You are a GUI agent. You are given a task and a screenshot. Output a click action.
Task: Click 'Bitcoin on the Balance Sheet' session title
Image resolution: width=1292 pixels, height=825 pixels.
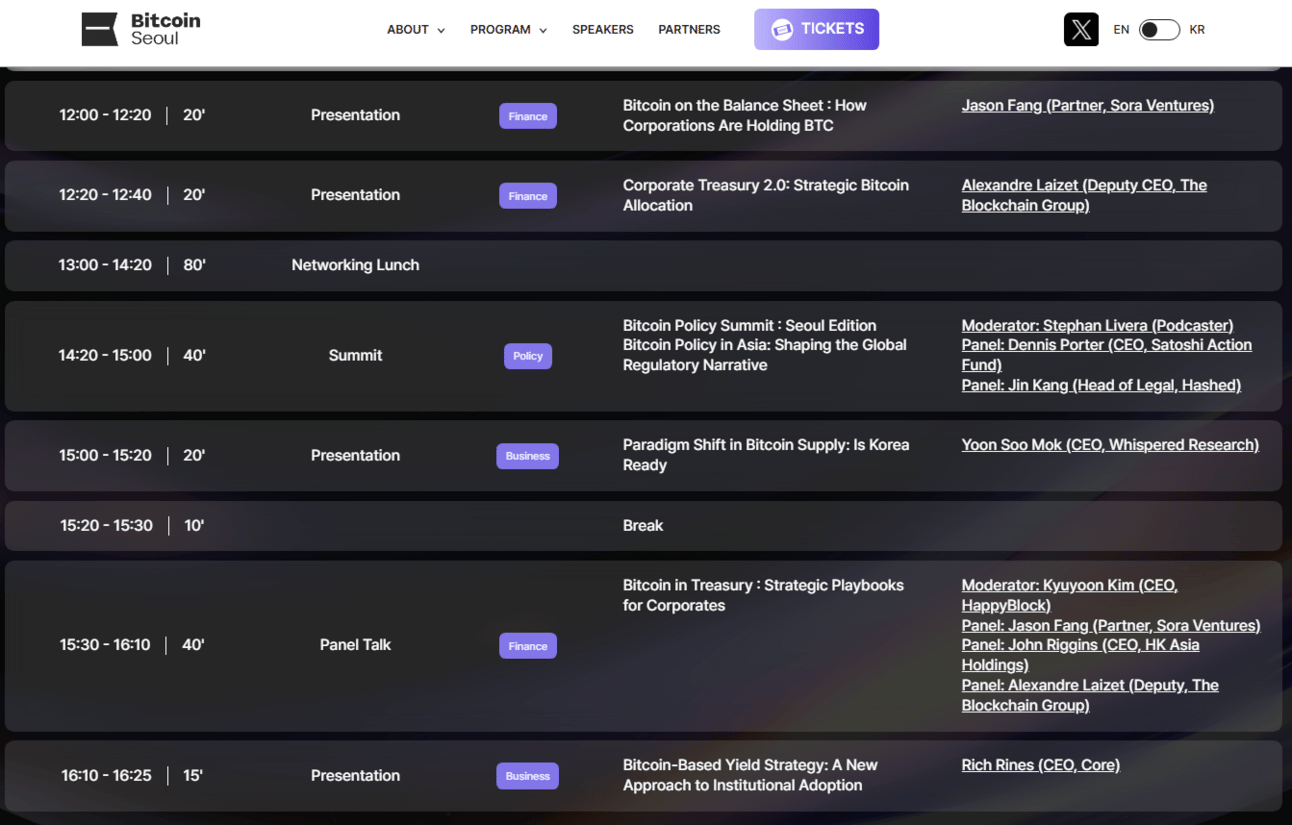745,115
